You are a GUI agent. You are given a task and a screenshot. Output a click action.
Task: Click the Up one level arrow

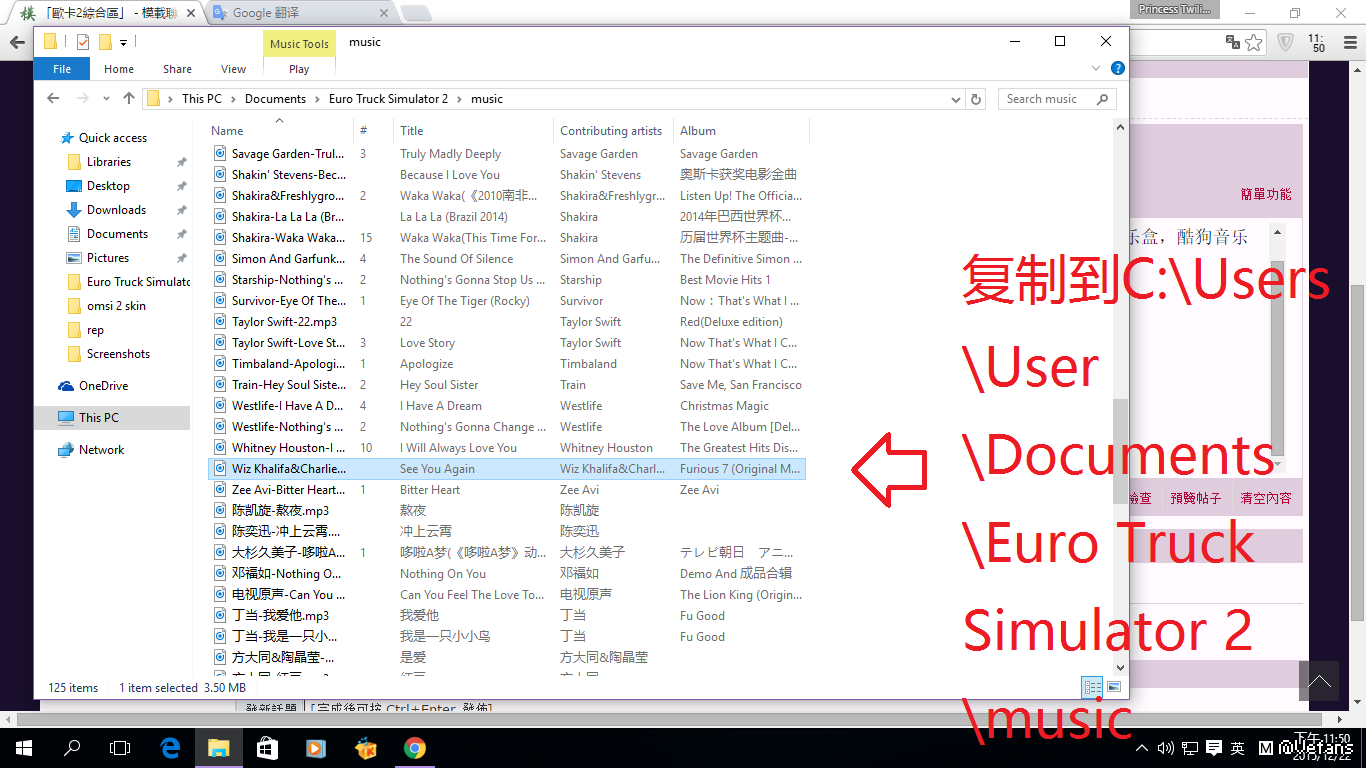(x=129, y=99)
